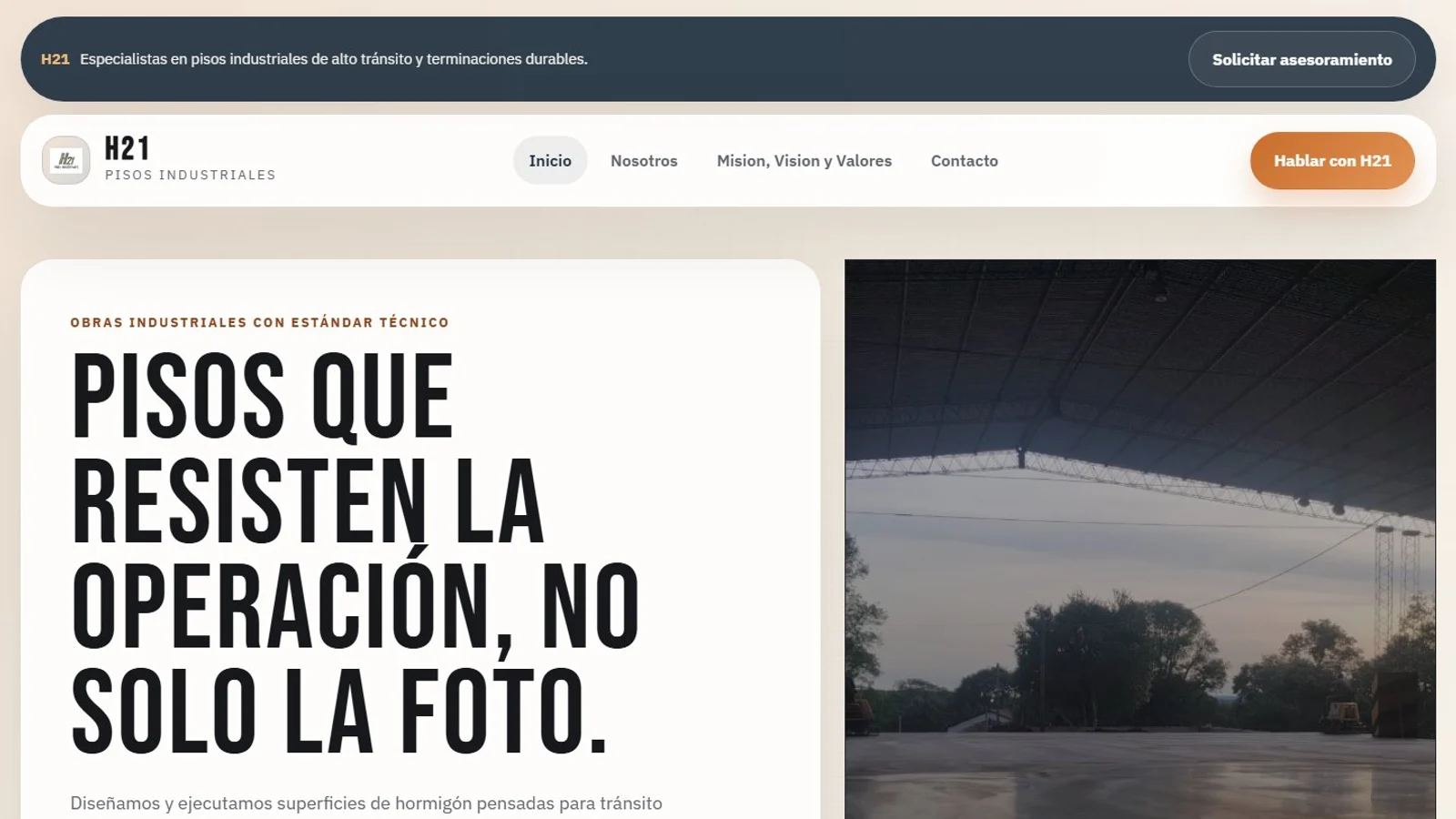The height and width of the screenshot is (819, 1456).
Task: Click the 'Diseñamos y ejecutamos superficies' paragraph
Action: [x=366, y=804]
